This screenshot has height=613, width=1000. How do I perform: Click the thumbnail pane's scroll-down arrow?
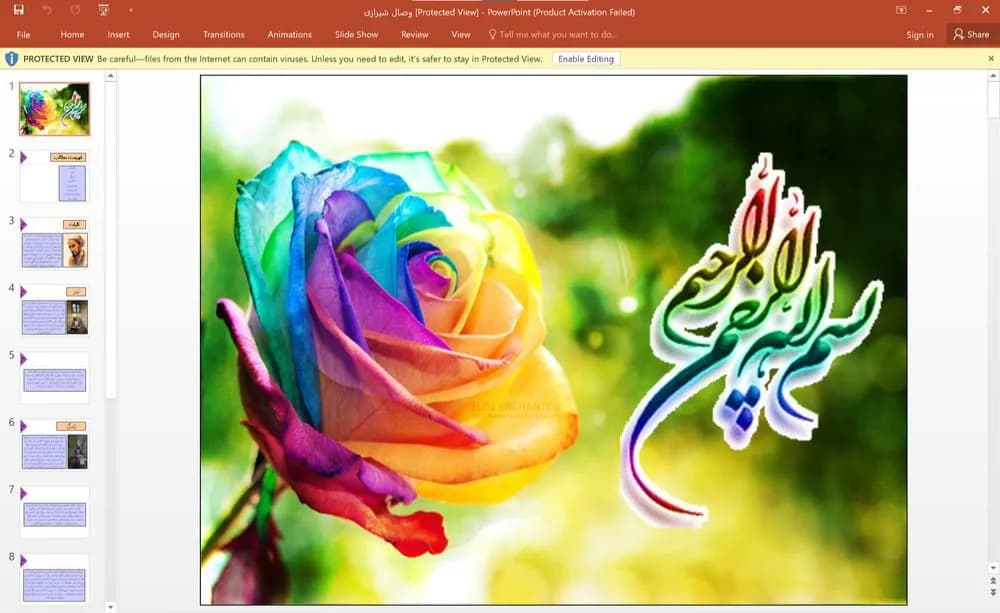pos(110,607)
